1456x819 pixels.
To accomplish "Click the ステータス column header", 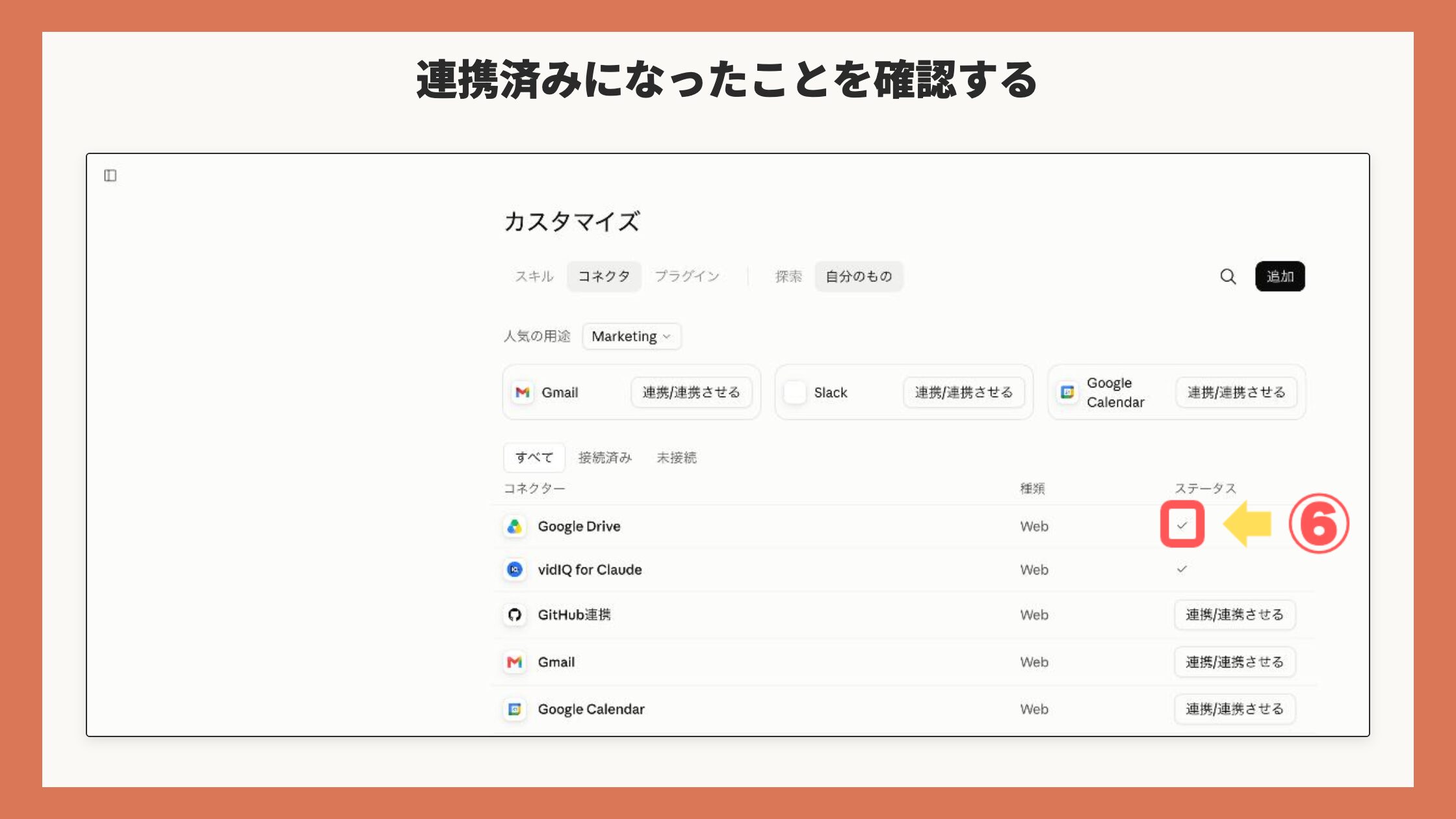I will pyautogui.click(x=1205, y=488).
